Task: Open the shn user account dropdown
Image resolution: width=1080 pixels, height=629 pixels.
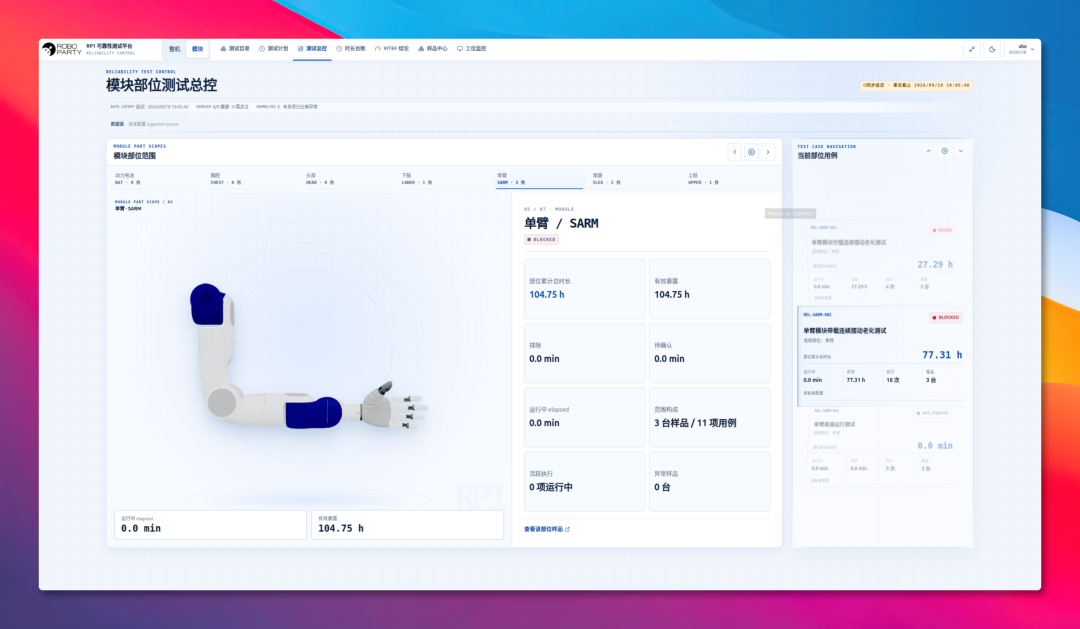Action: click(x=1021, y=49)
